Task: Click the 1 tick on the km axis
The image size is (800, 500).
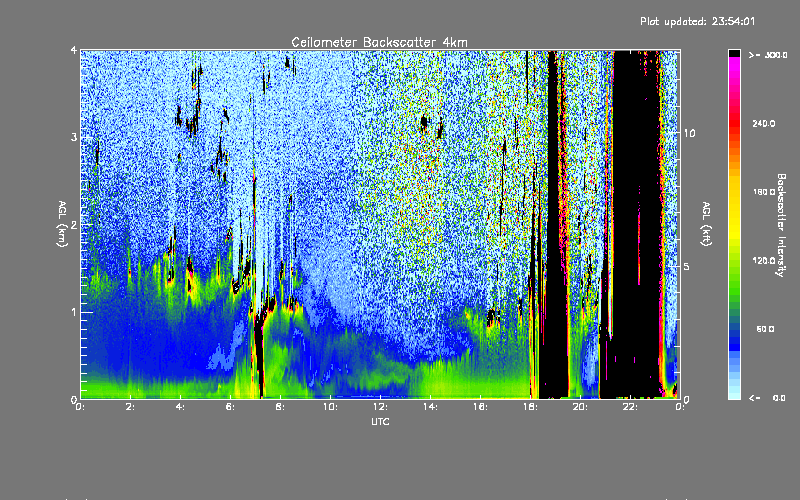Action: (74, 312)
